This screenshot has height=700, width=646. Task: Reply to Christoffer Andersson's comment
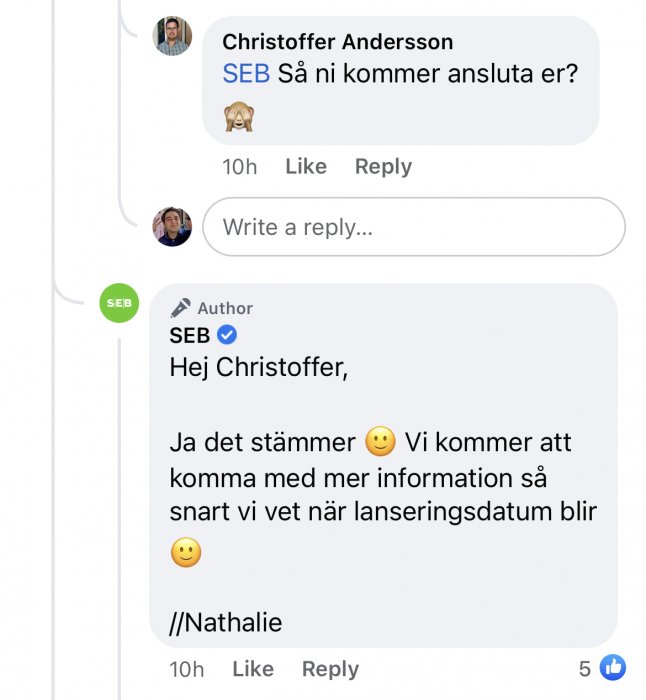pos(383,167)
